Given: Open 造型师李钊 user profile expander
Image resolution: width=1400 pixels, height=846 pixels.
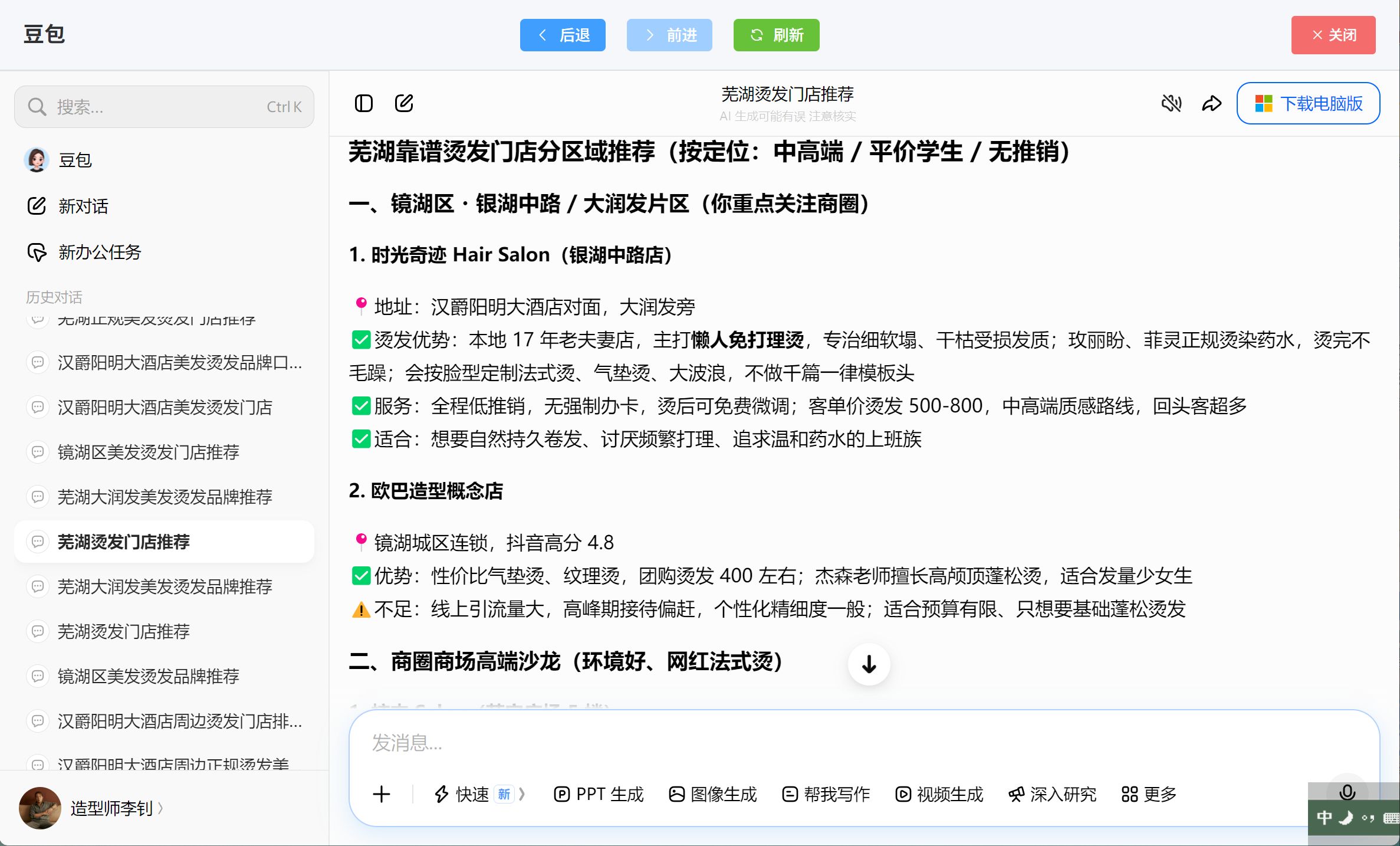Looking at the screenshot, I should click(117, 808).
